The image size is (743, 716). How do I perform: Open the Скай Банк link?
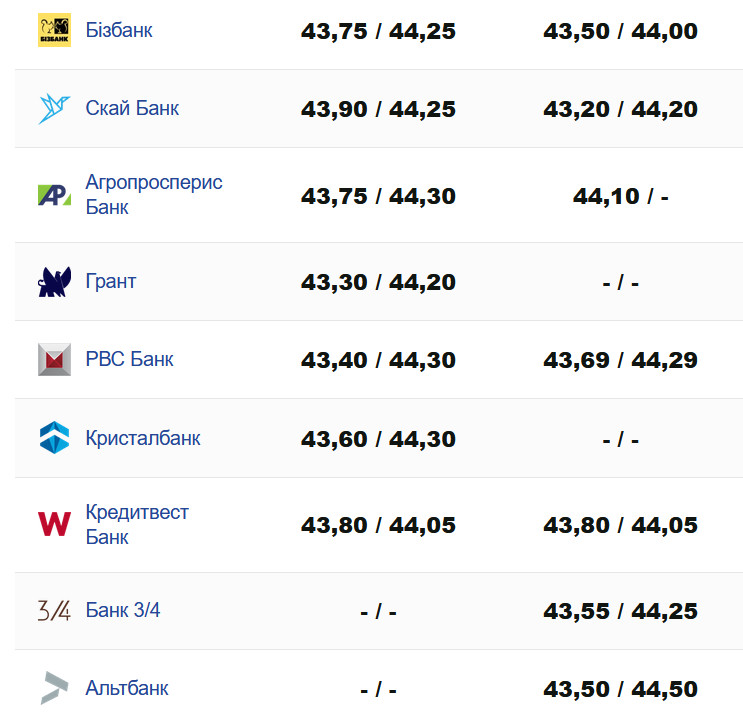click(132, 109)
